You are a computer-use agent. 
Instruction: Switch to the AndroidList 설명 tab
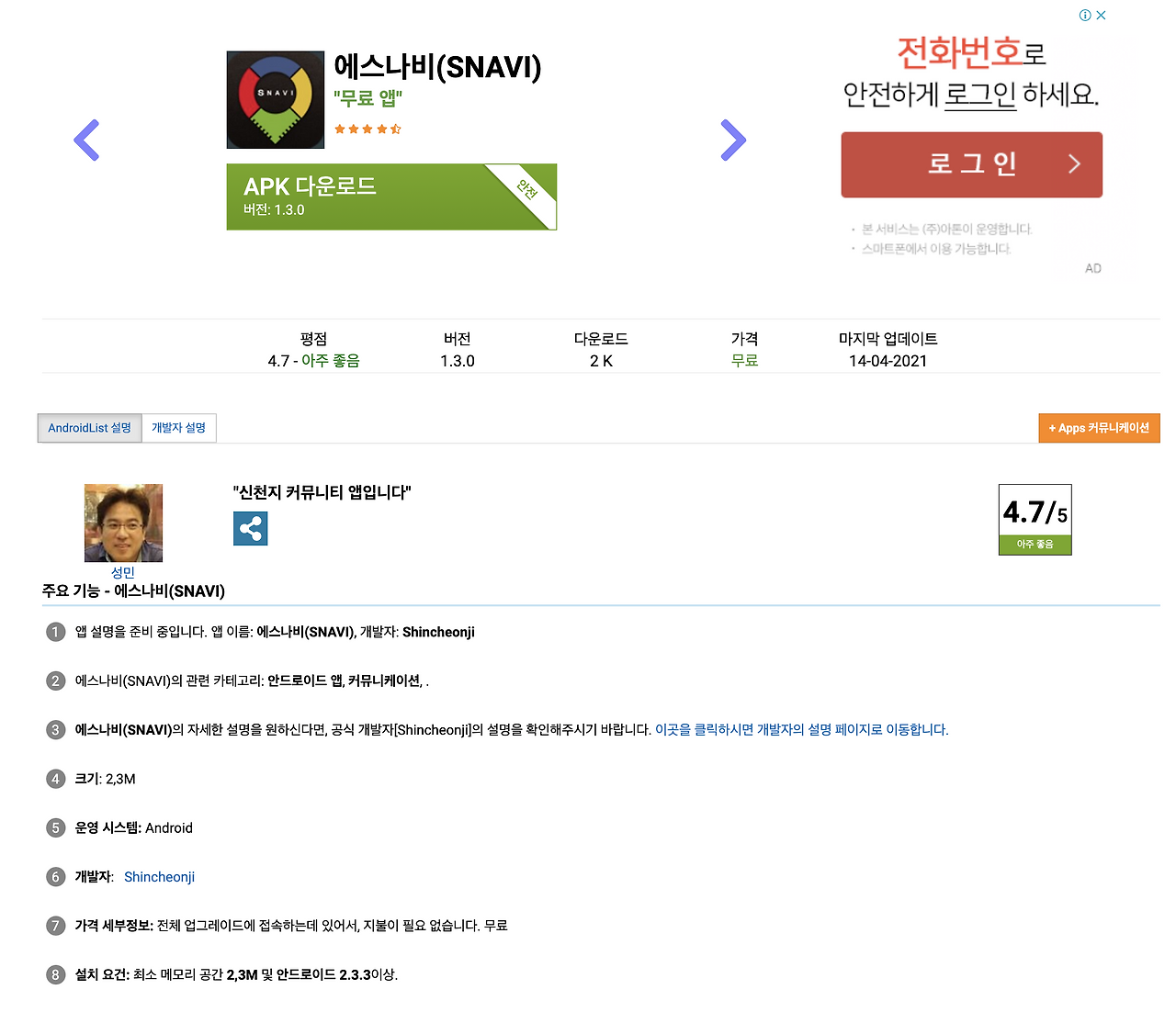pos(90,428)
